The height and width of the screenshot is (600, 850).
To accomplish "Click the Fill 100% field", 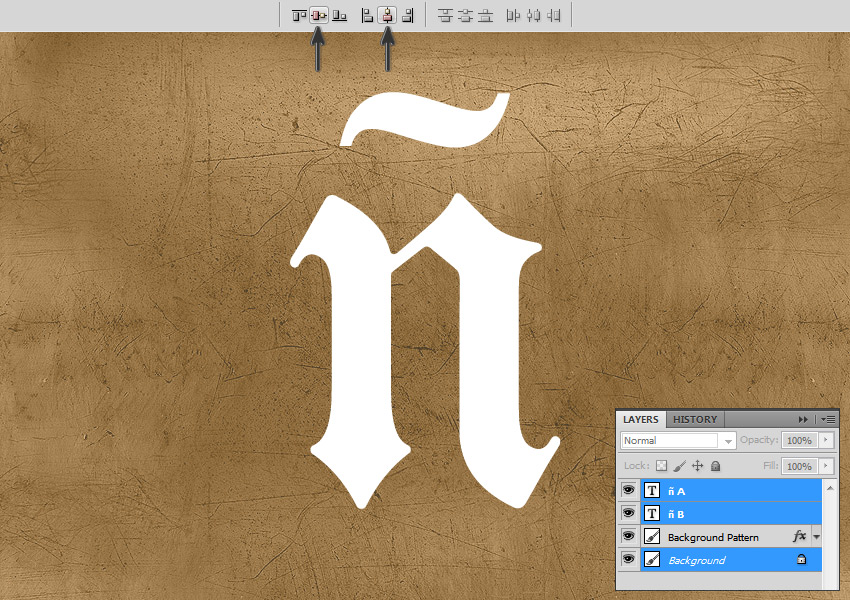I will tap(800, 466).
